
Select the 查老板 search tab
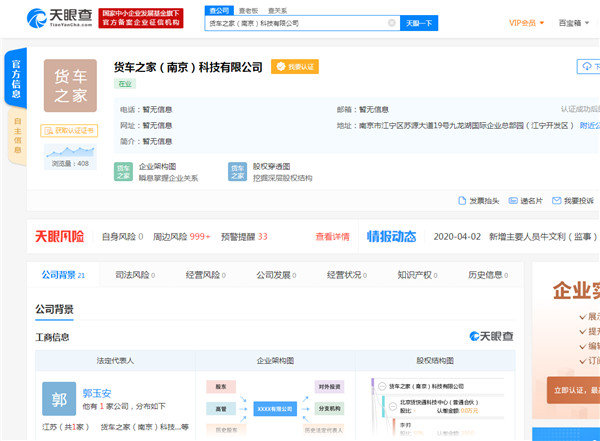click(249, 11)
